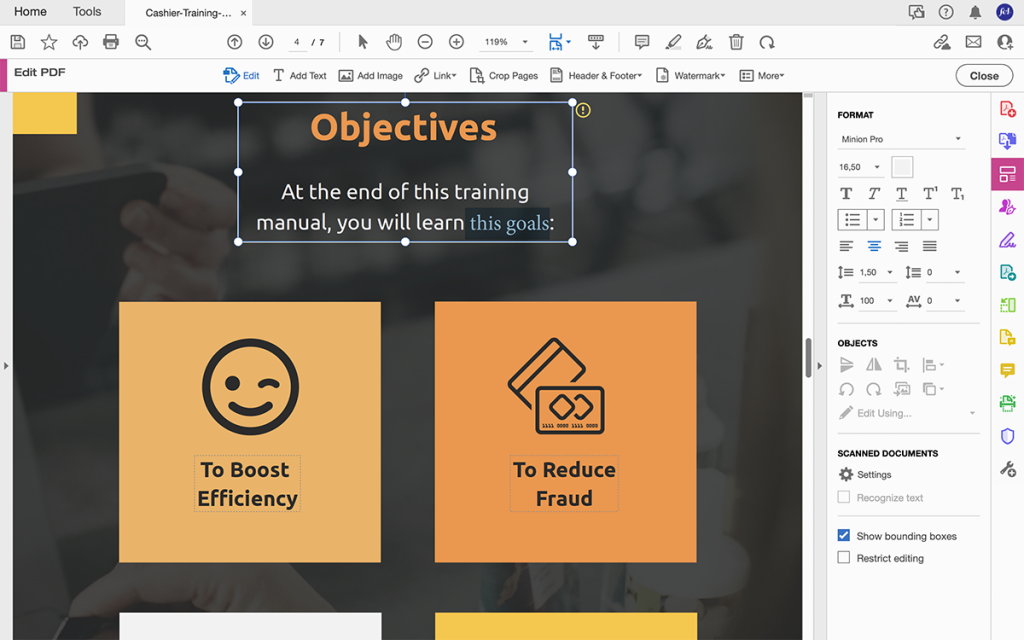Select the Add Image tool
Viewport: 1024px width, 640px height.
point(370,75)
